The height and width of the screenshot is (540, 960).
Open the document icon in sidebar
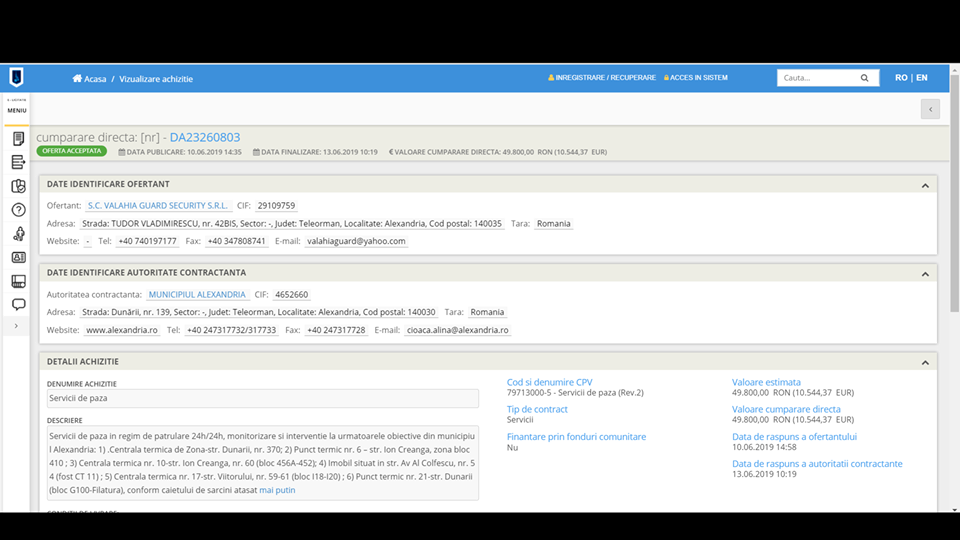[x=18, y=138]
